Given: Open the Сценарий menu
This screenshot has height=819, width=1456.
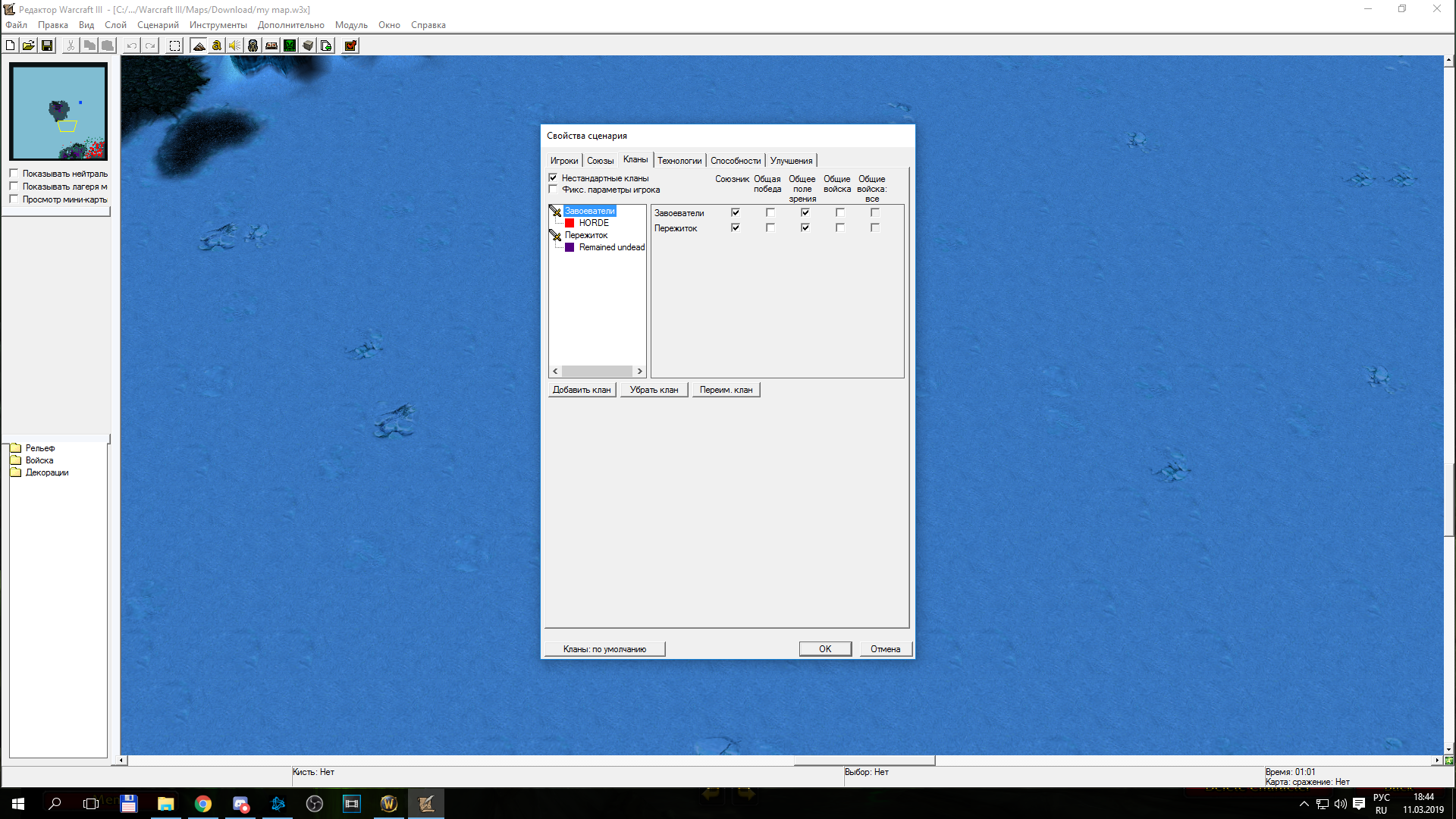Looking at the screenshot, I should [158, 25].
